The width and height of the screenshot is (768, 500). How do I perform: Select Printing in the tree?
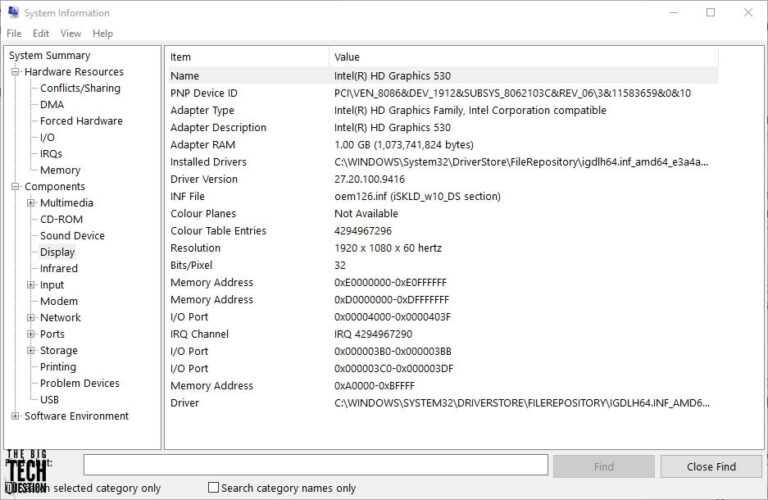pyautogui.click(x=58, y=367)
